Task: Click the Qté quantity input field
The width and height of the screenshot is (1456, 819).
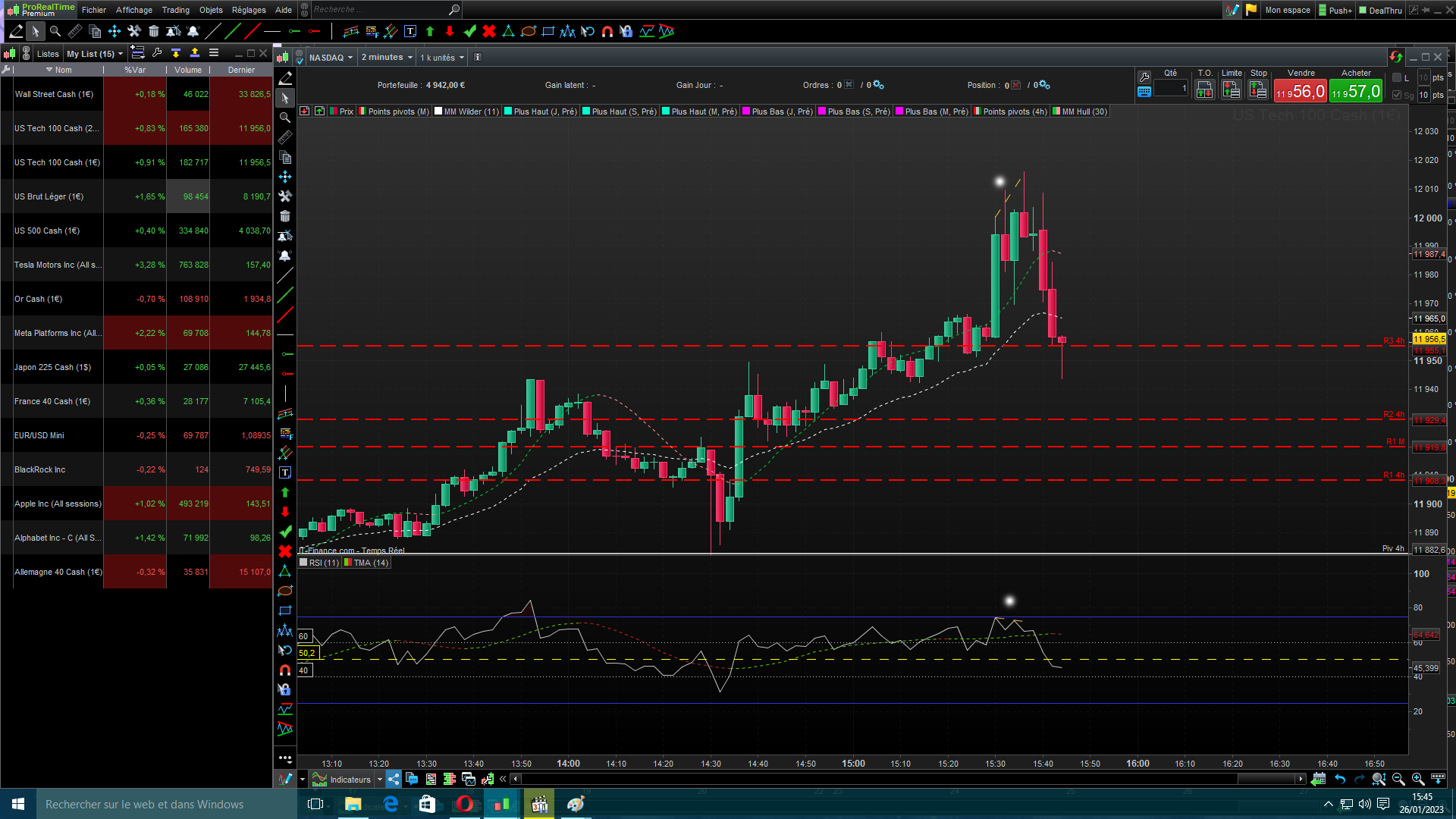Action: point(1170,89)
